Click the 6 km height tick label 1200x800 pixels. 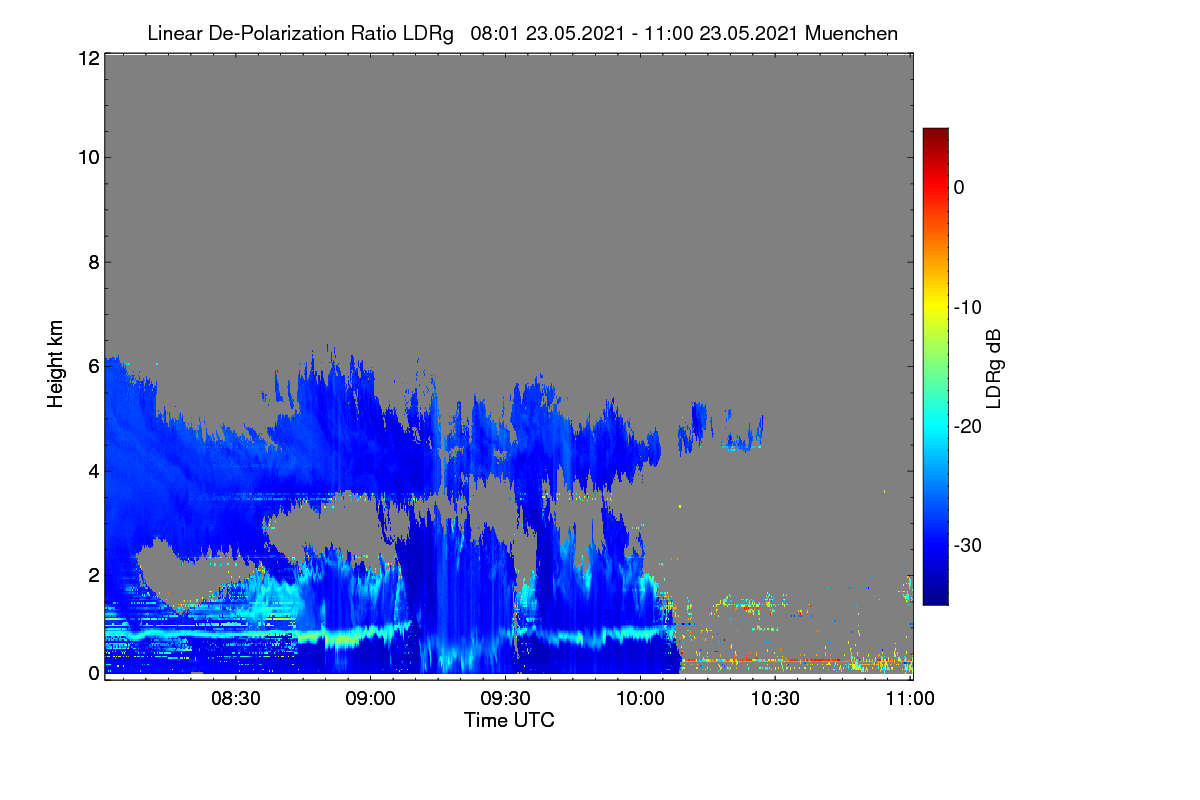click(x=92, y=366)
